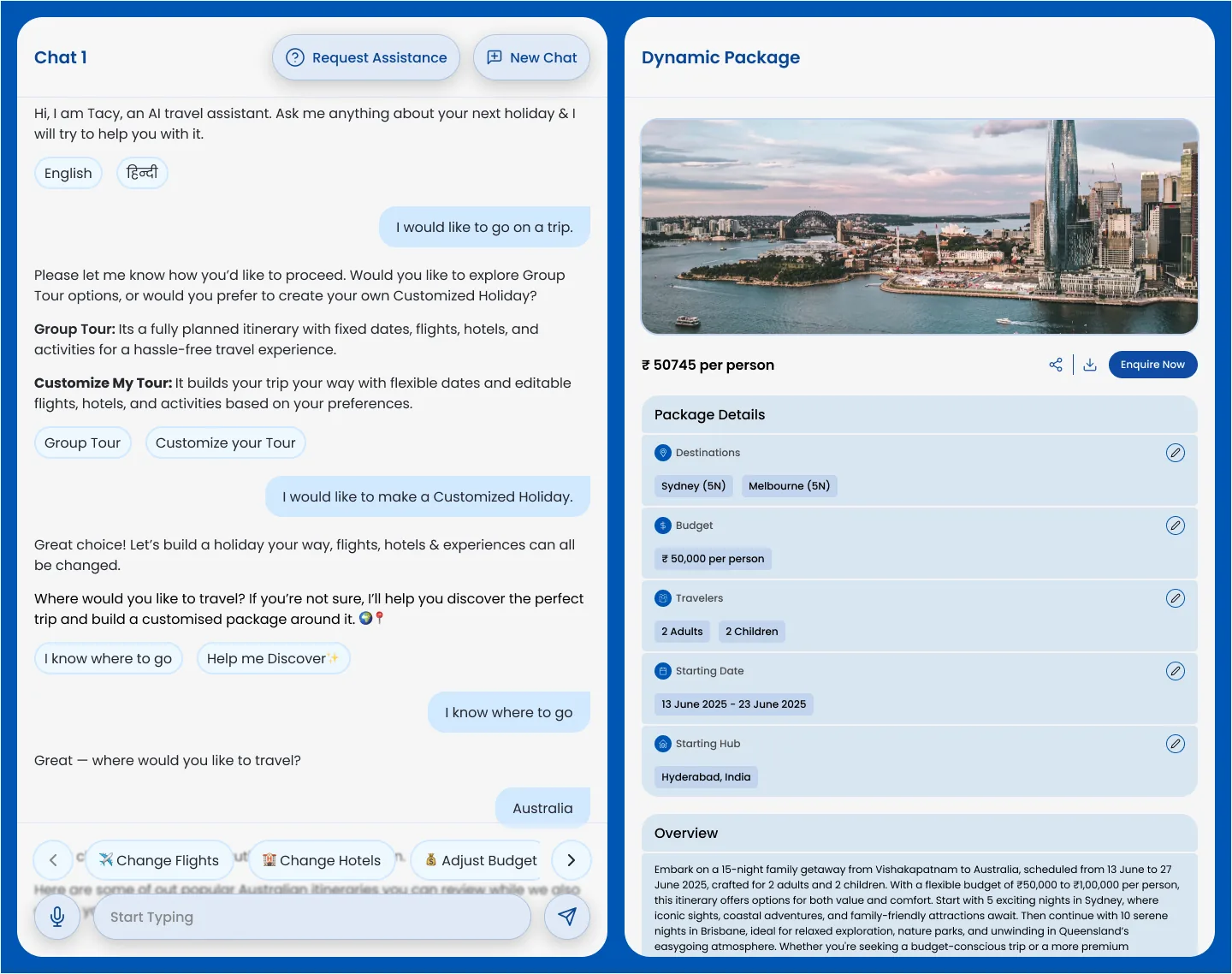Choose Customize your Tour option
The width and height of the screenshot is (1232, 974).
pos(226,442)
